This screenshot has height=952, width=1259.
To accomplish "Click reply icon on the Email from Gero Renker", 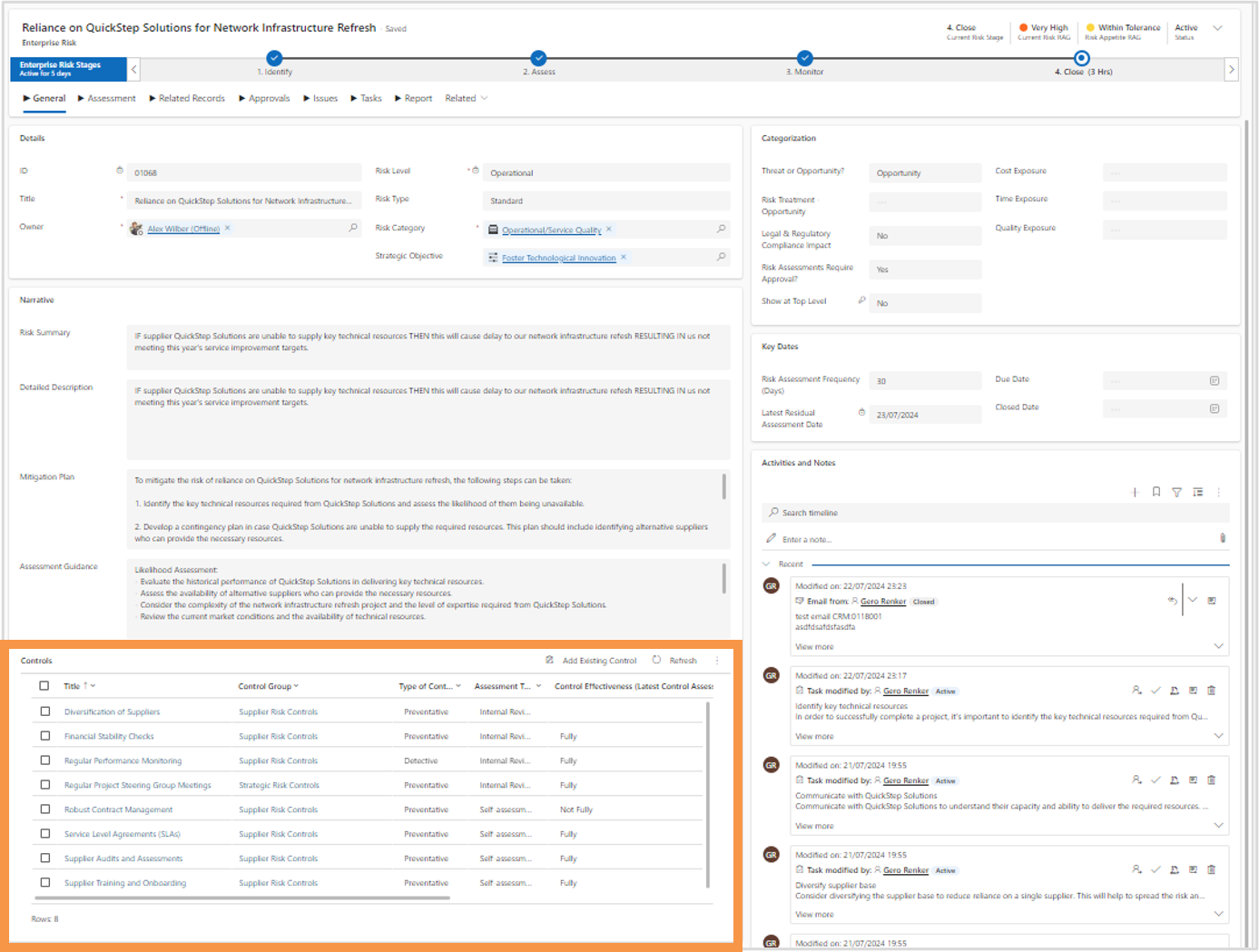I will tap(1173, 600).
